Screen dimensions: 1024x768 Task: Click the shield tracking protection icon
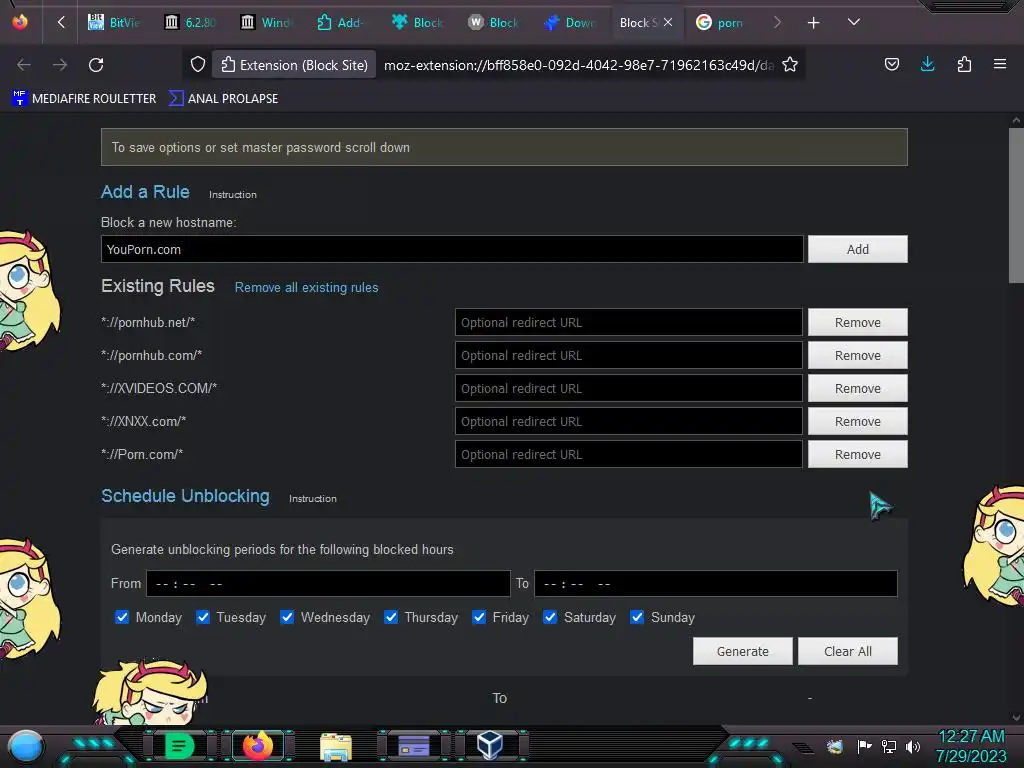coord(198,65)
